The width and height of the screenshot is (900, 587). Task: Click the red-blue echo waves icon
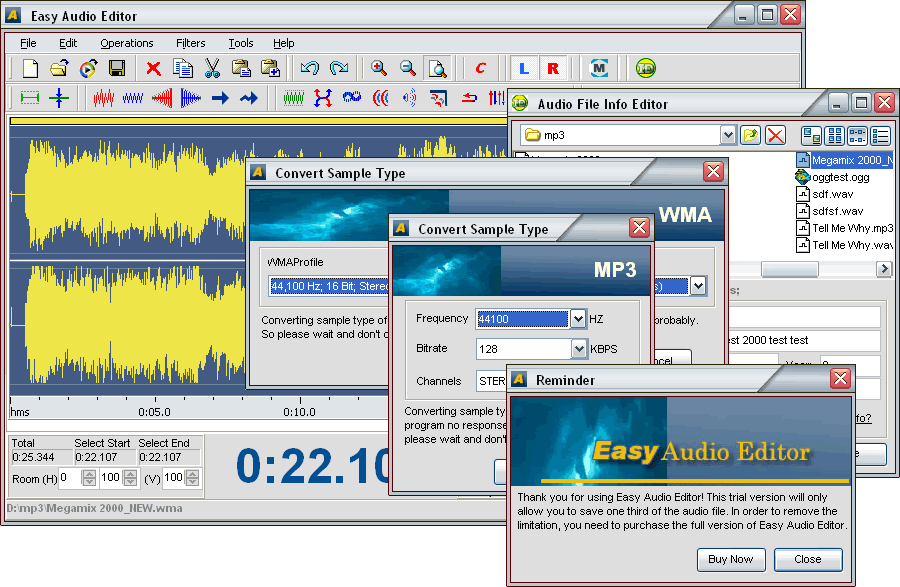click(x=381, y=98)
